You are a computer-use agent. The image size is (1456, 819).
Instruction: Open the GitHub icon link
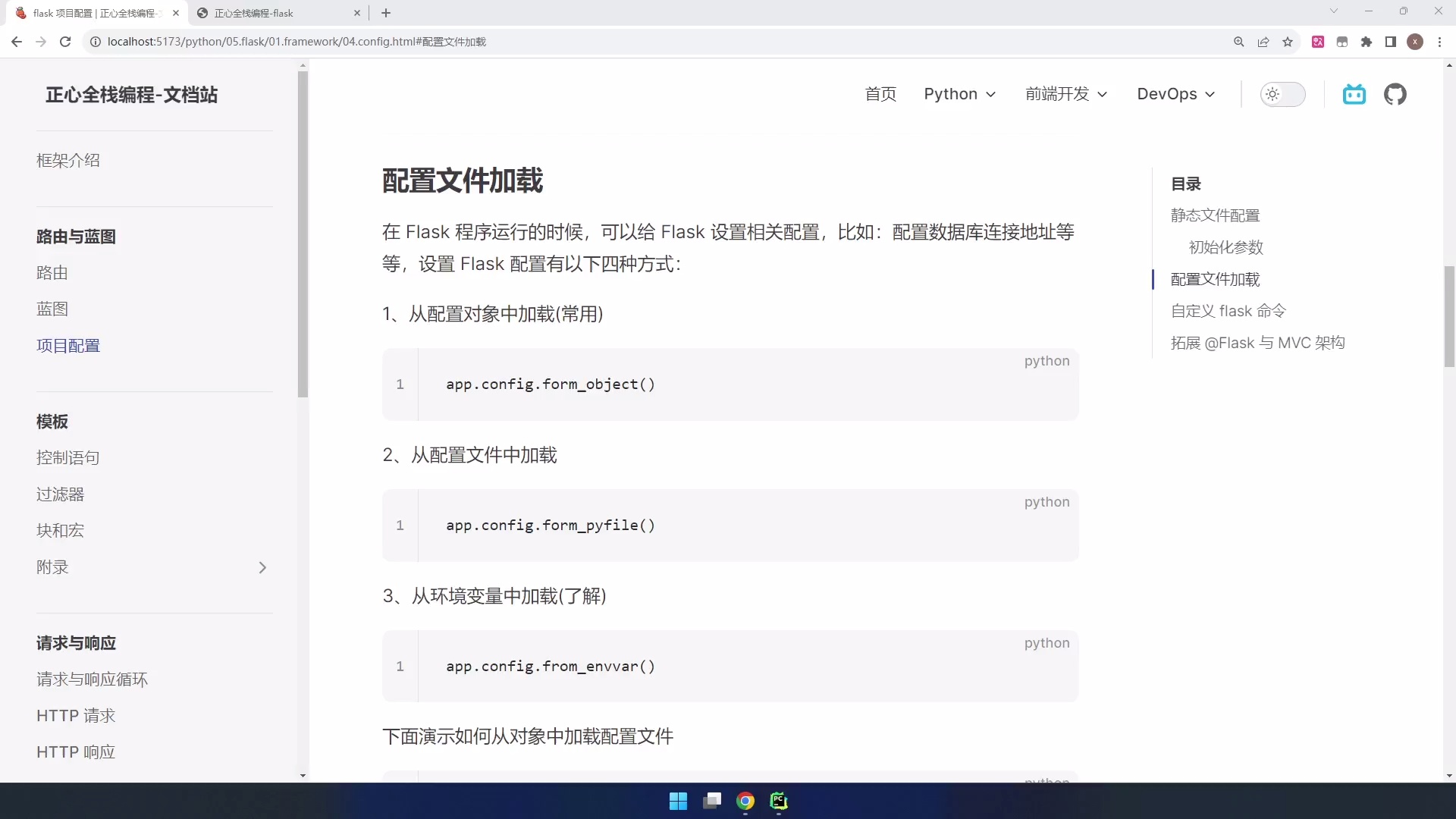click(1395, 94)
